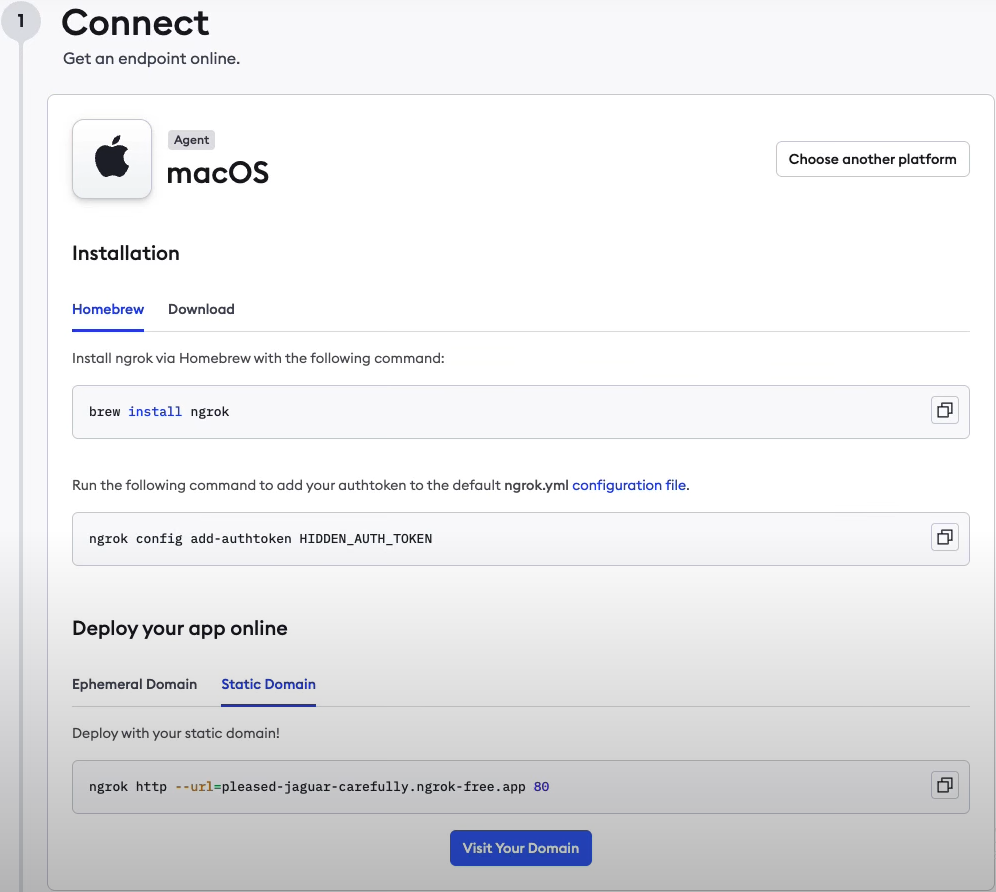Click the 'Install ngrok via Homebrew' instruction text
Viewport: 996px width, 892px height.
259,358
